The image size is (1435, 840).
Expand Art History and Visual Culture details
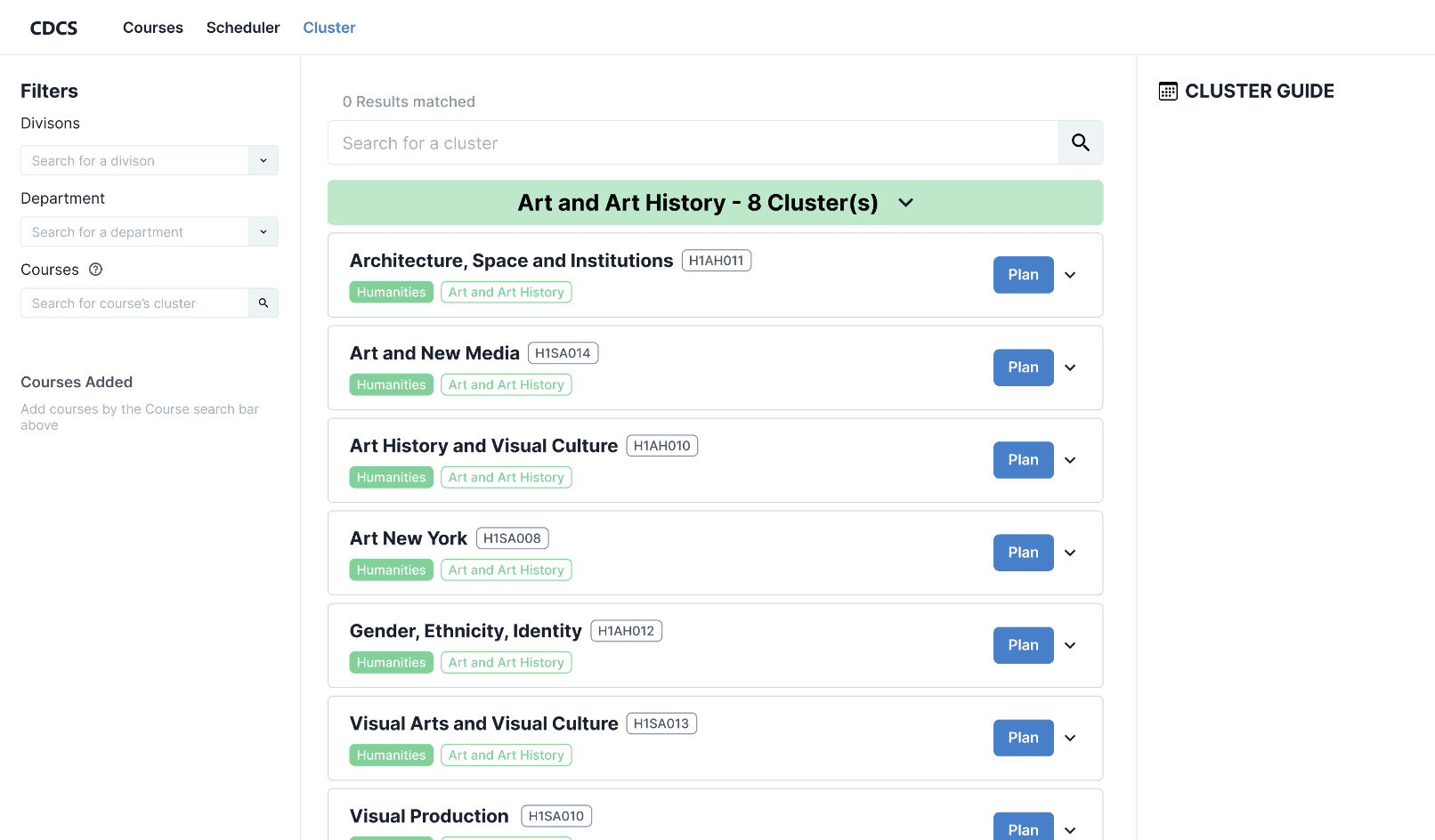[1070, 460]
